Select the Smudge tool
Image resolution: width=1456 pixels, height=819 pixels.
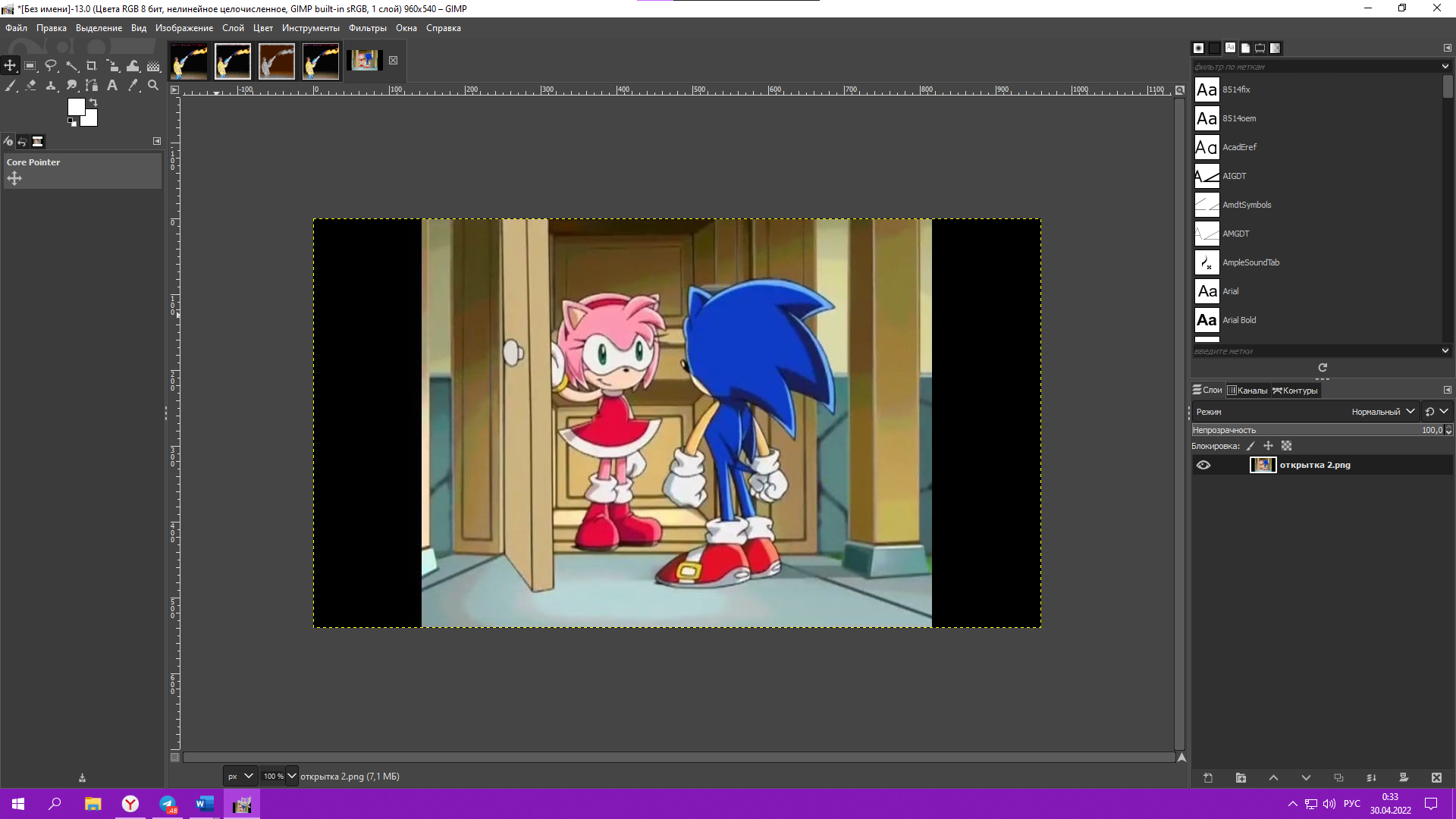coord(71,86)
